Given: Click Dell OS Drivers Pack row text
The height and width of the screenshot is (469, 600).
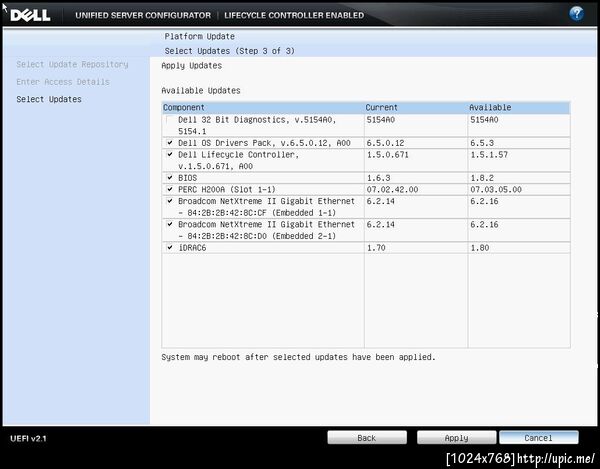Looking at the screenshot, I should tap(264, 143).
